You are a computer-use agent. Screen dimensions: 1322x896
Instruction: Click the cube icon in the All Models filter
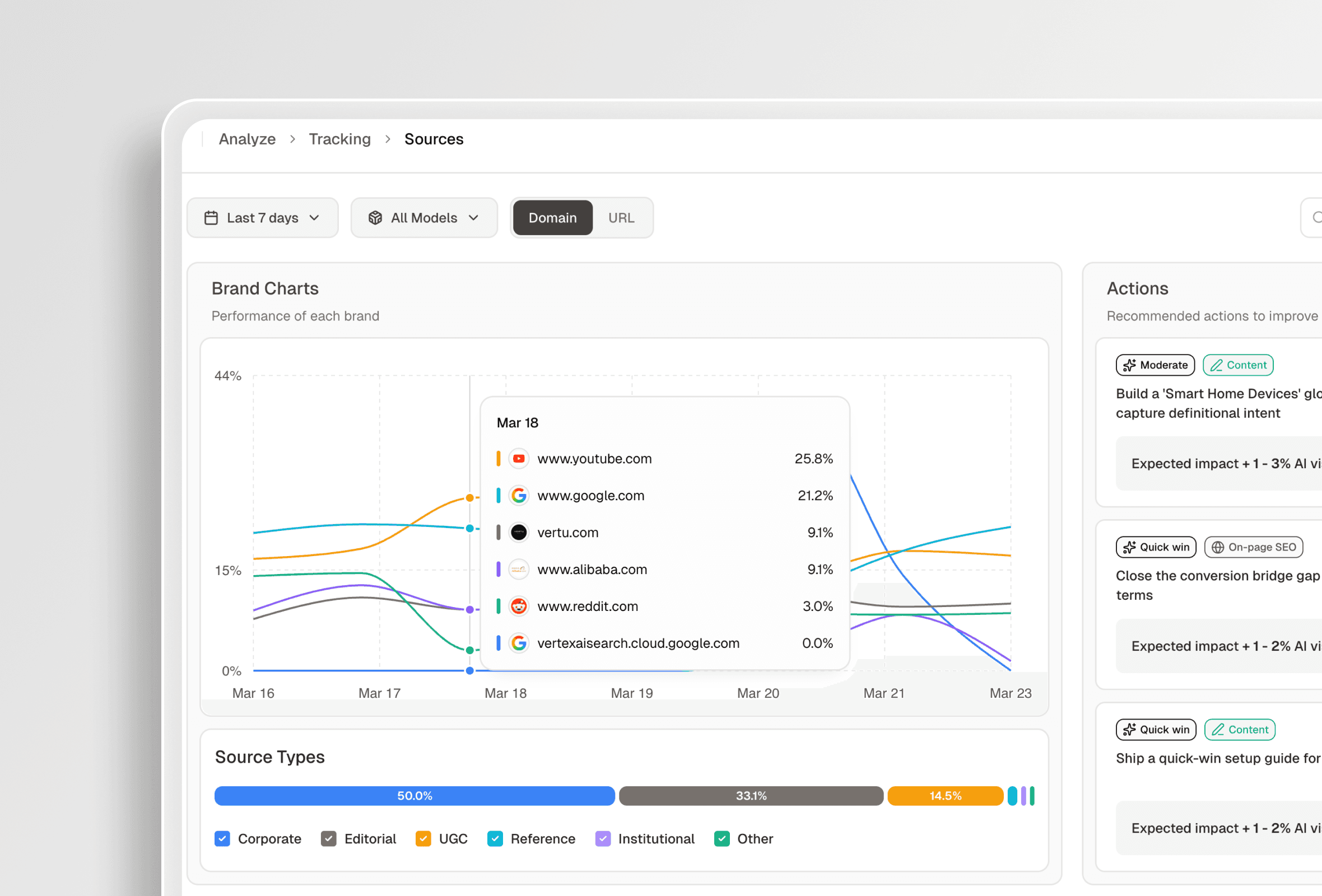click(x=375, y=218)
